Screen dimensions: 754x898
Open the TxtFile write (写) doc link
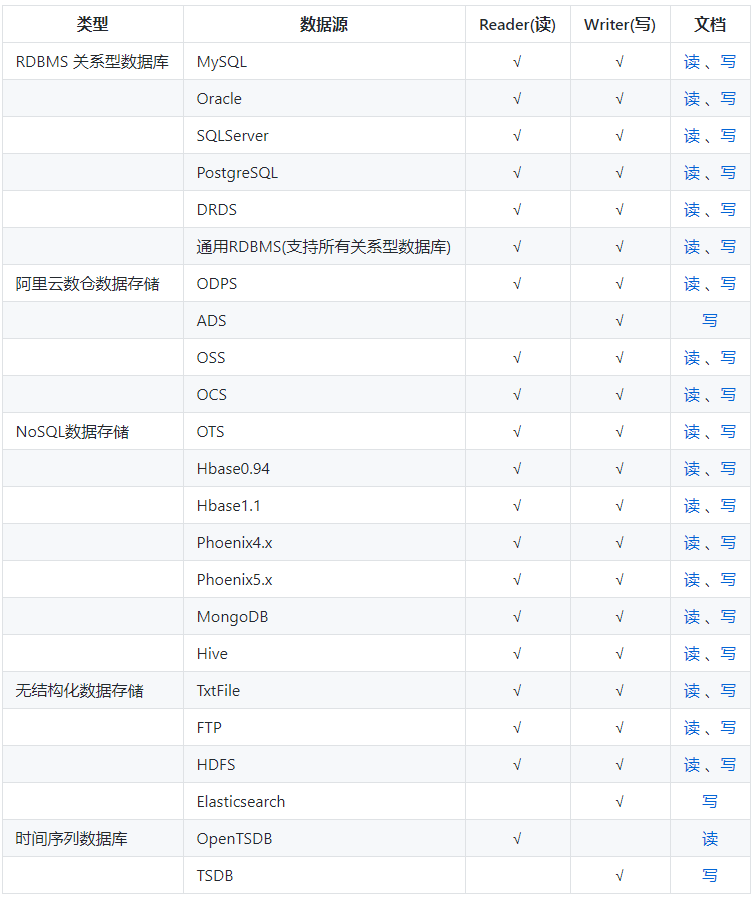coord(728,691)
